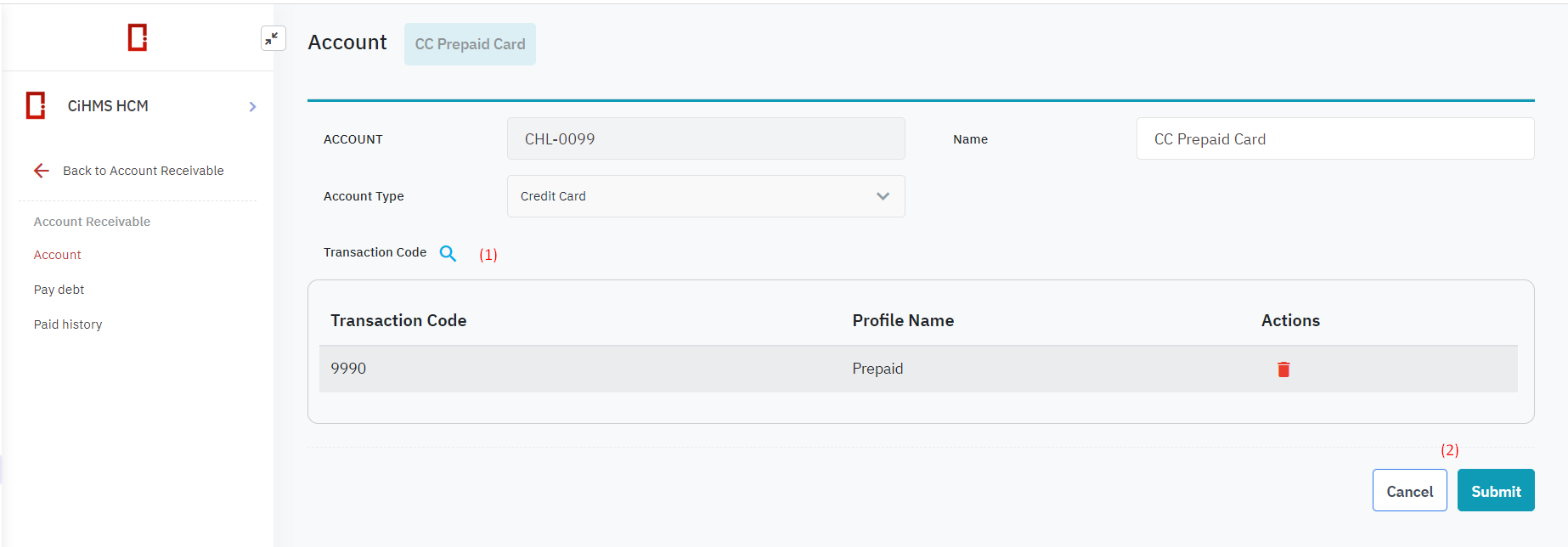
Task: Click the Account Type dropdown chevron arrow
Action: coord(883,196)
